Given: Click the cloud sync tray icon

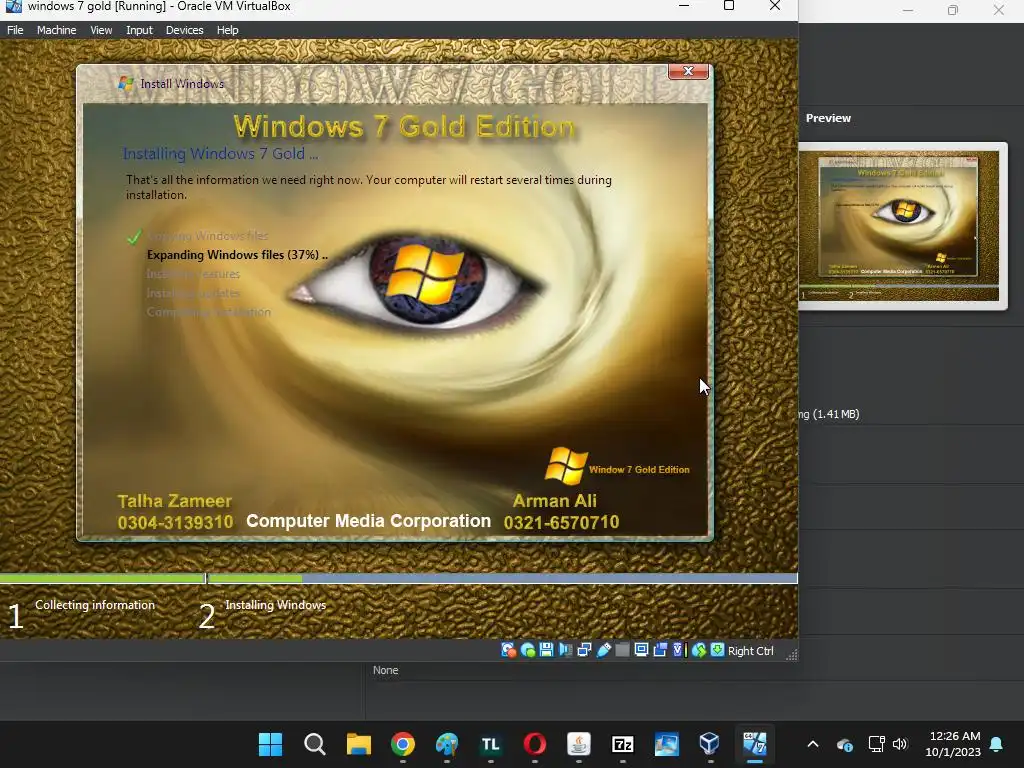Looking at the screenshot, I should tap(844, 744).
